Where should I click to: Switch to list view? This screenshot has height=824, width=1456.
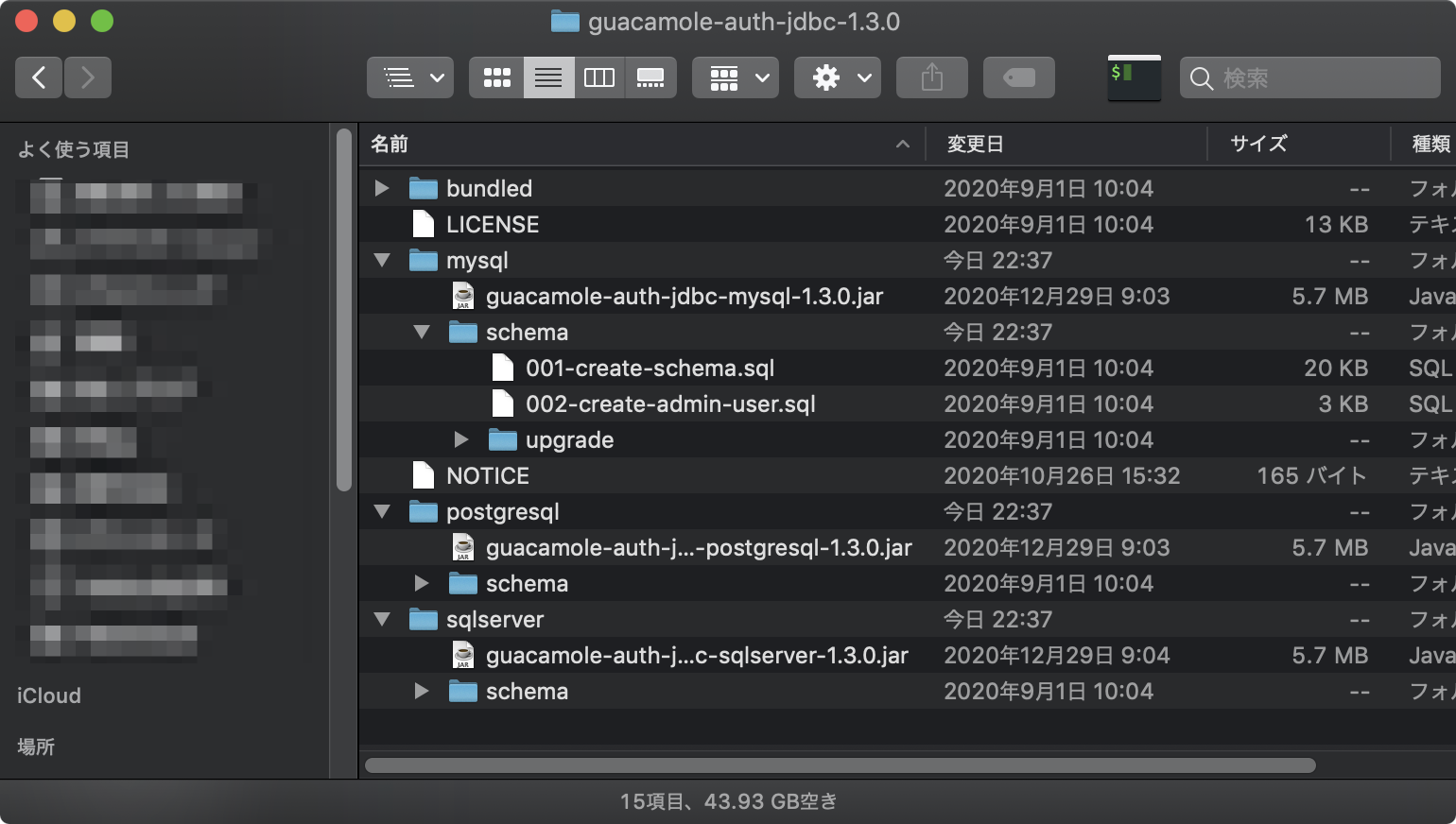(x=548, y=77)
